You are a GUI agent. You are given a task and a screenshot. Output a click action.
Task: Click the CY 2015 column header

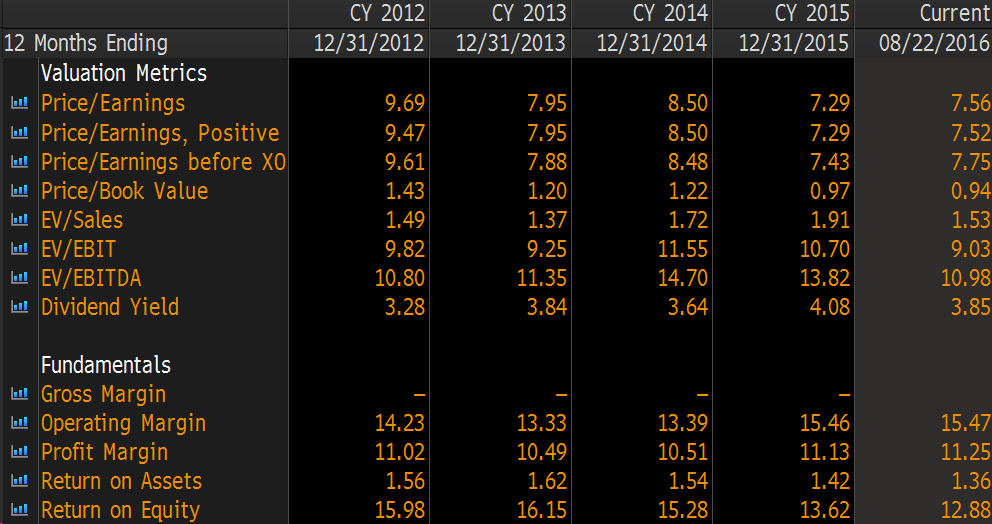812,13
